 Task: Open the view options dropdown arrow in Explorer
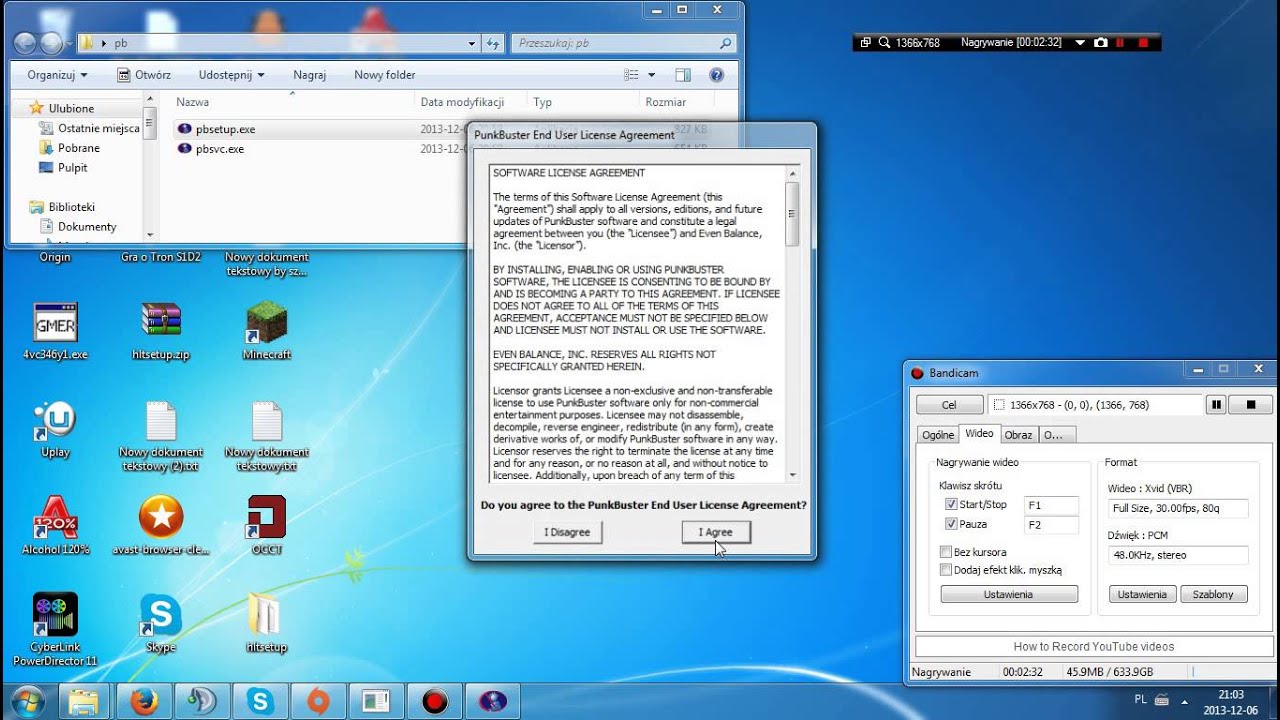[652, 75]
